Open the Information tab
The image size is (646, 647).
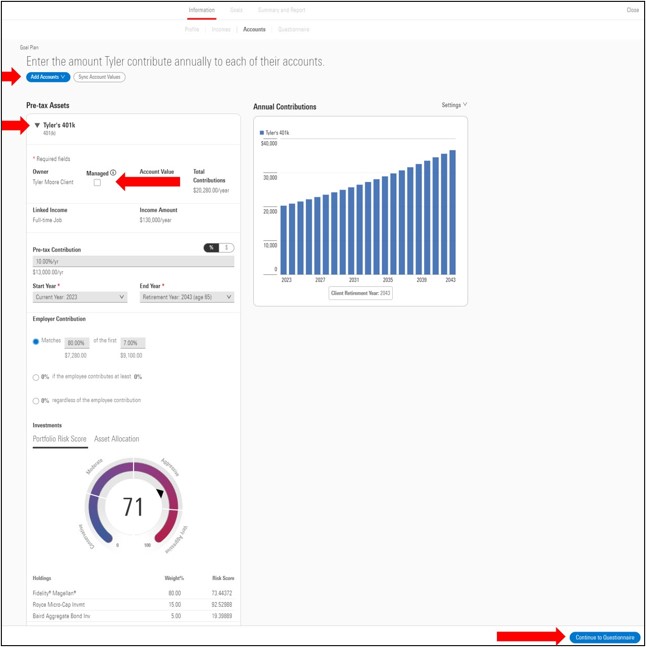pyautogui.click(x=201, y=10)
